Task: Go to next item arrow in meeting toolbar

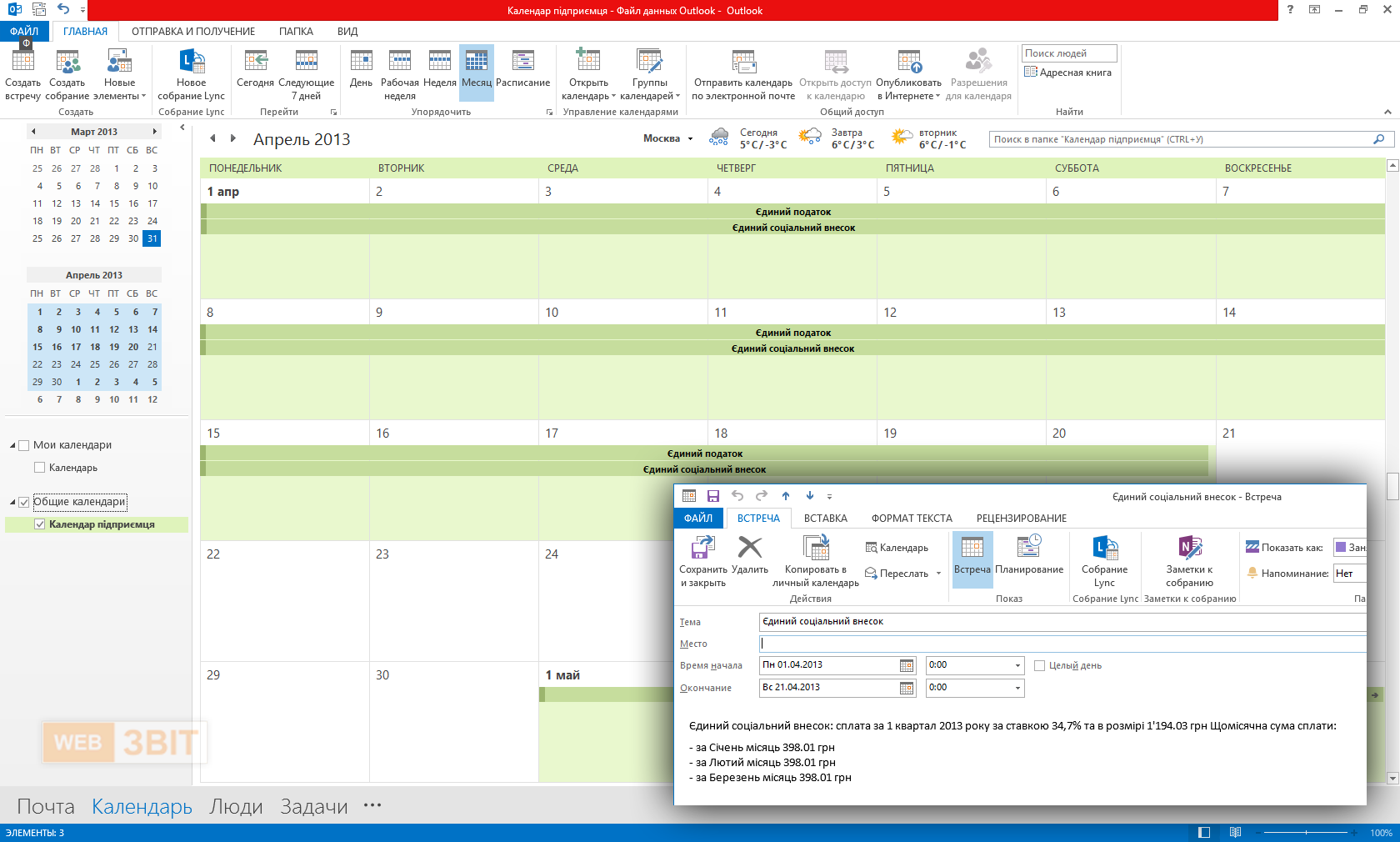Action: coord(810,496)
